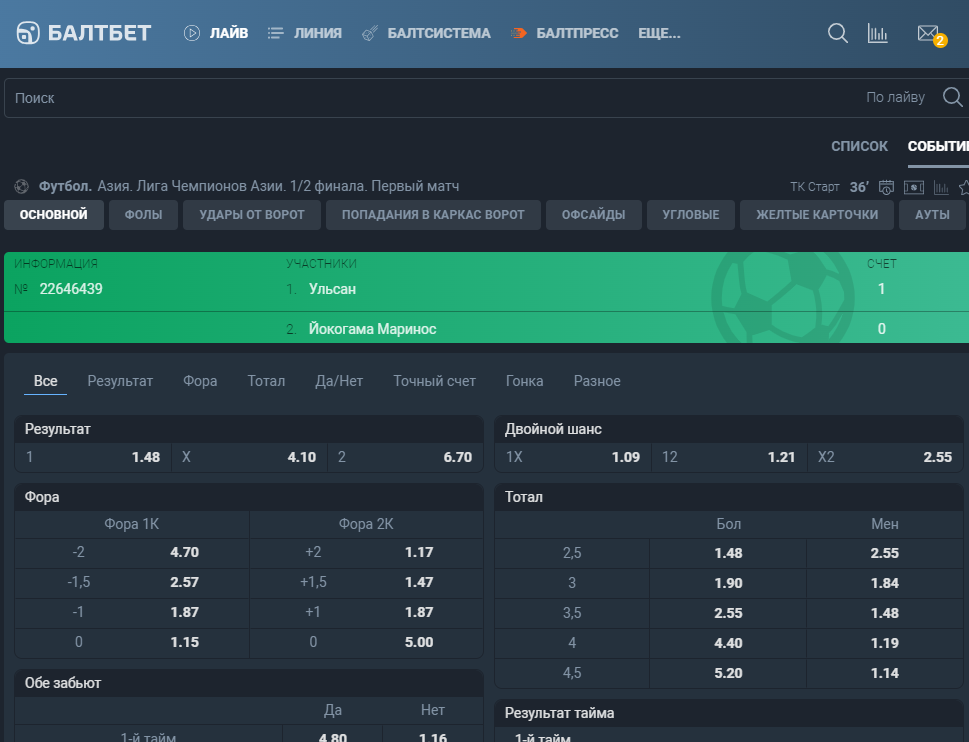Switch to the СОБЫТИЕ view tab
Screen dimensions: 969x742
click(938, 146)
